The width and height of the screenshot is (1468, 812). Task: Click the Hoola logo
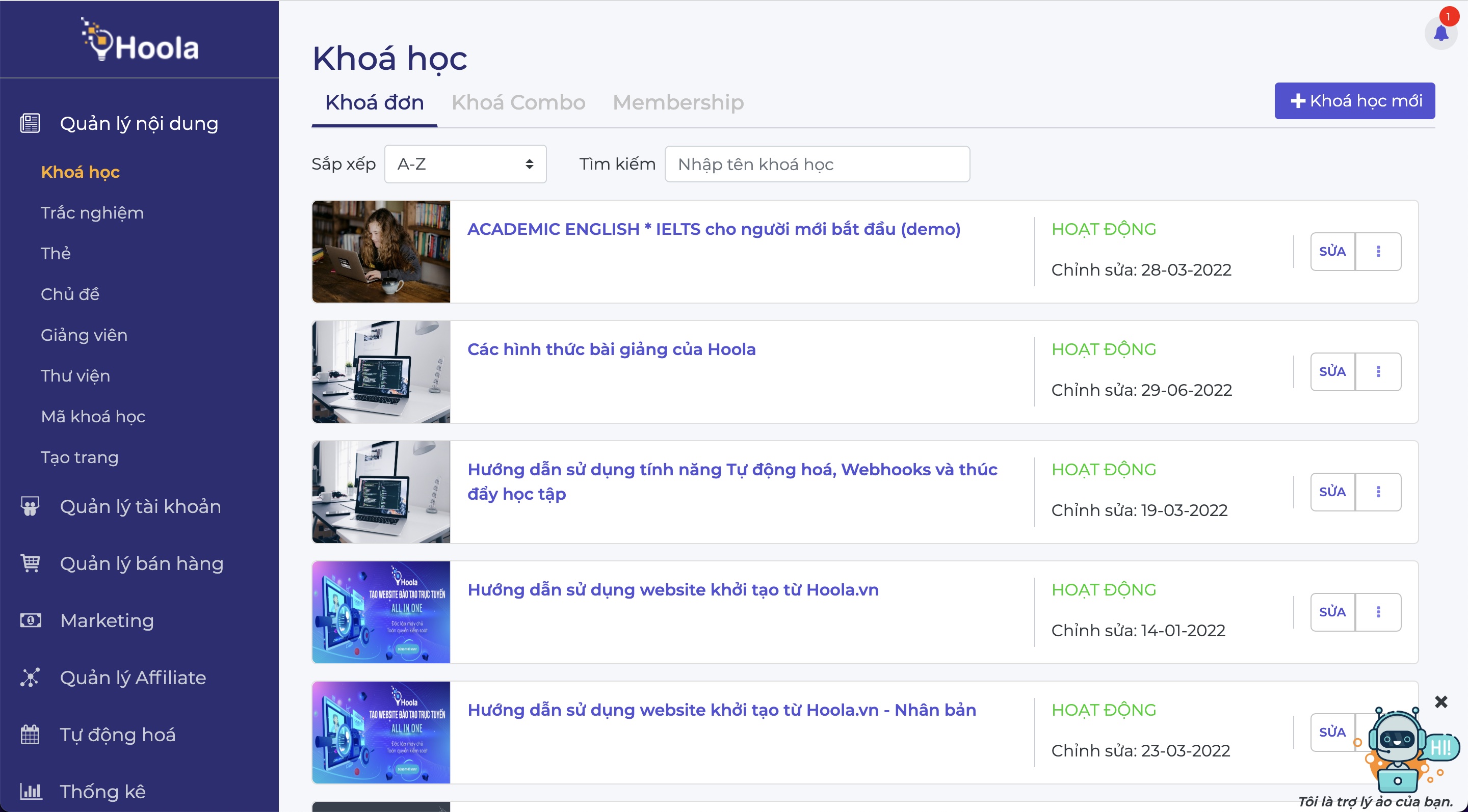(x=140, y=40)
